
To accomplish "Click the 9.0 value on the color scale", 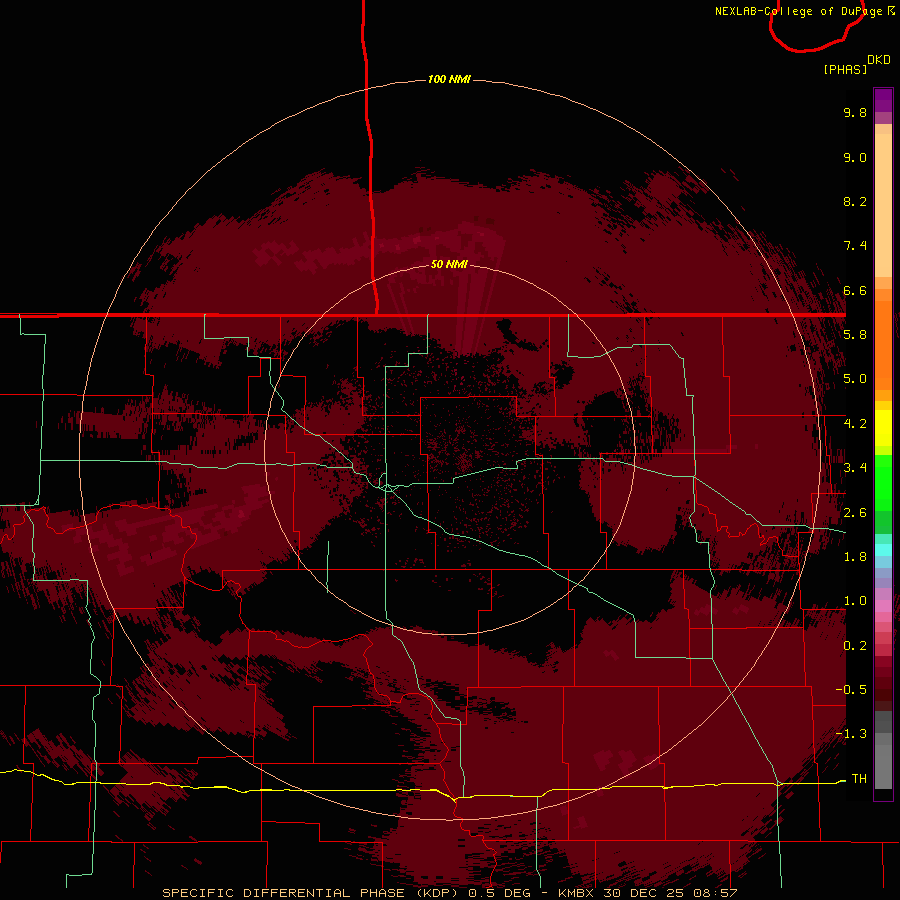I will coord(855,157).
